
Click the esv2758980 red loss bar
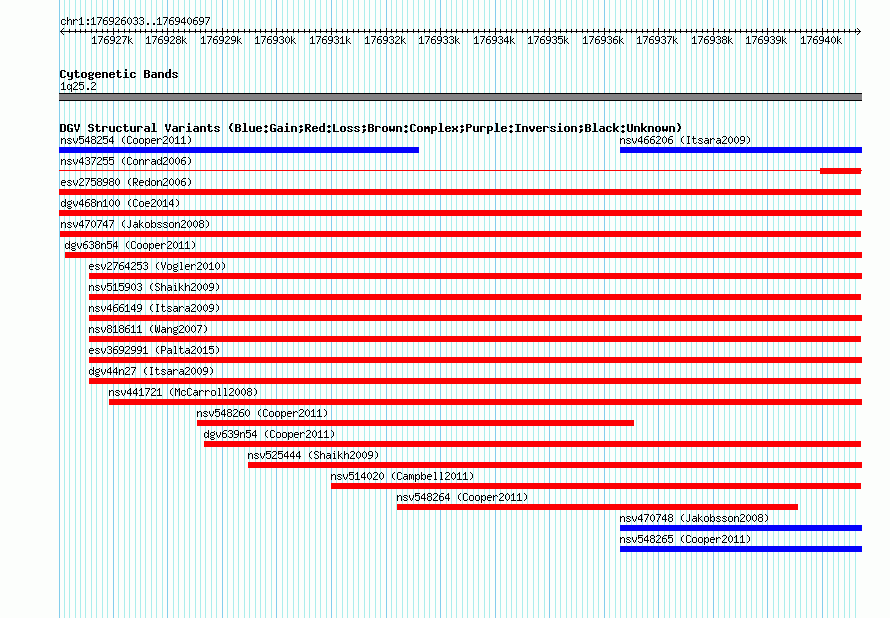(460, 192)
